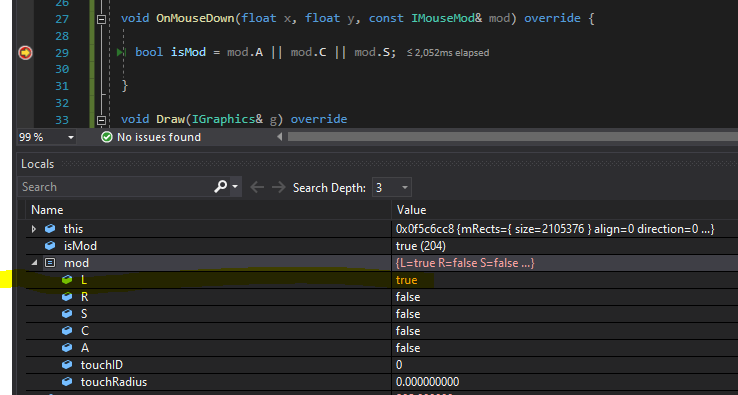Viewport: 738px width, 395px height.
Task: Expand the 'this' variable node
Action: pos(33,229)
